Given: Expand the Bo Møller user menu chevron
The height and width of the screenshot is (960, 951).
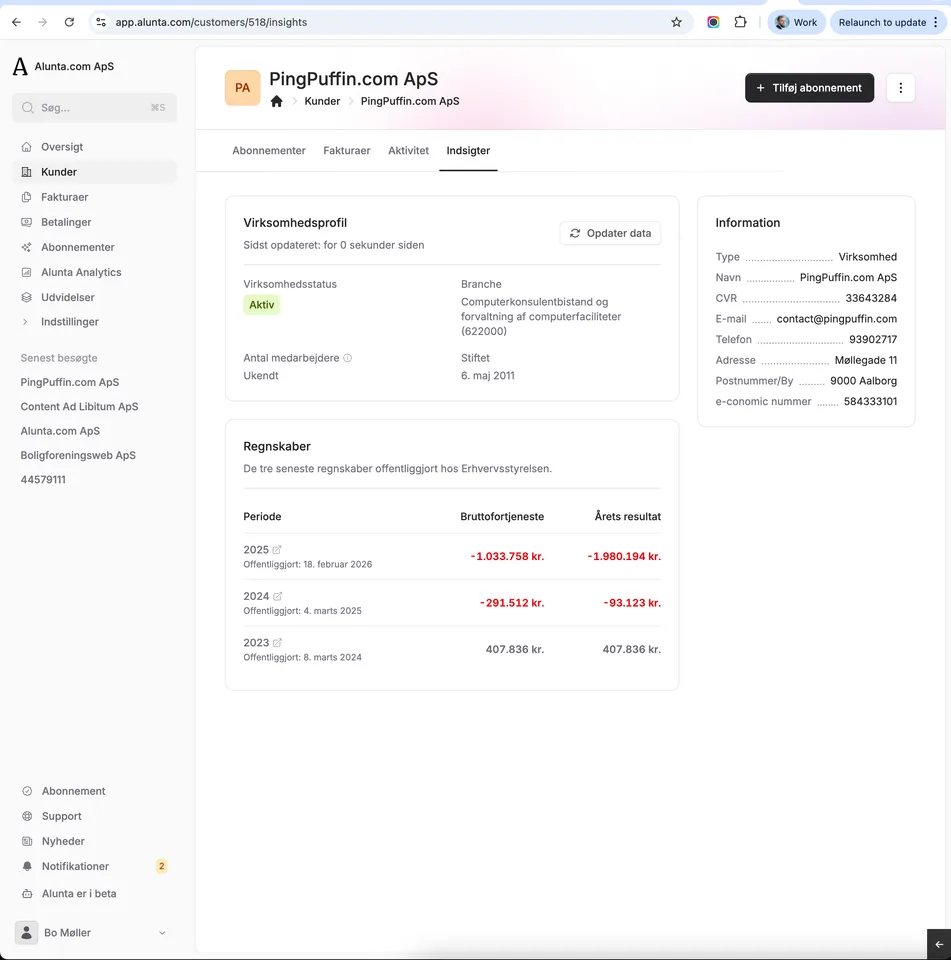Looking at the screenshot, I should pos(162,933).
